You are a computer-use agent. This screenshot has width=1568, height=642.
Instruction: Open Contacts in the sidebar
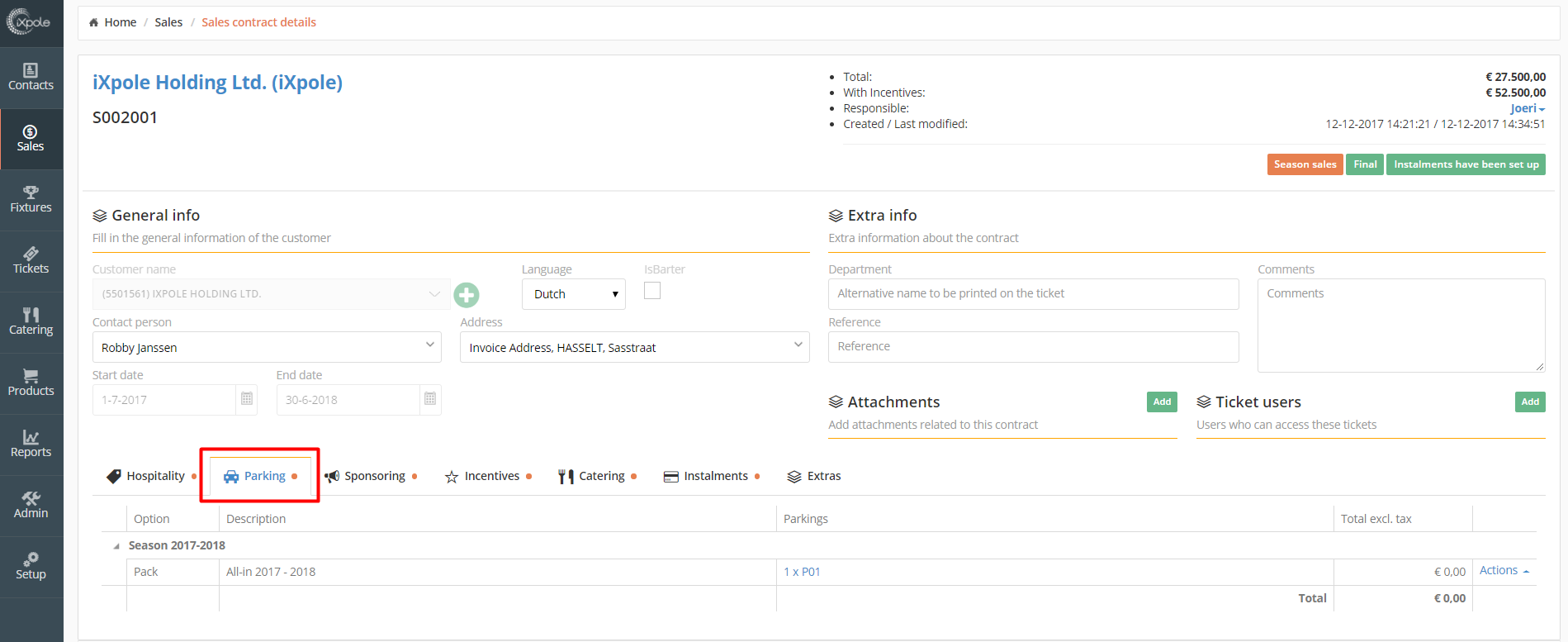tap(31, 78)
